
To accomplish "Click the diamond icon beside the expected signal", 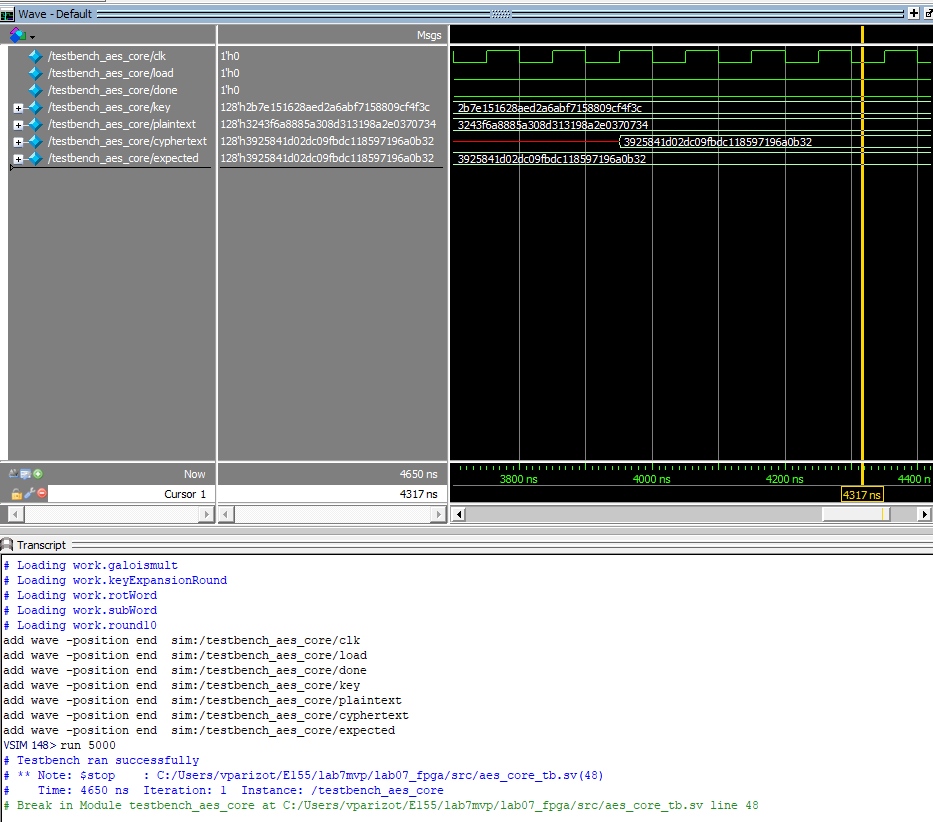I will (x=35, y=158).
